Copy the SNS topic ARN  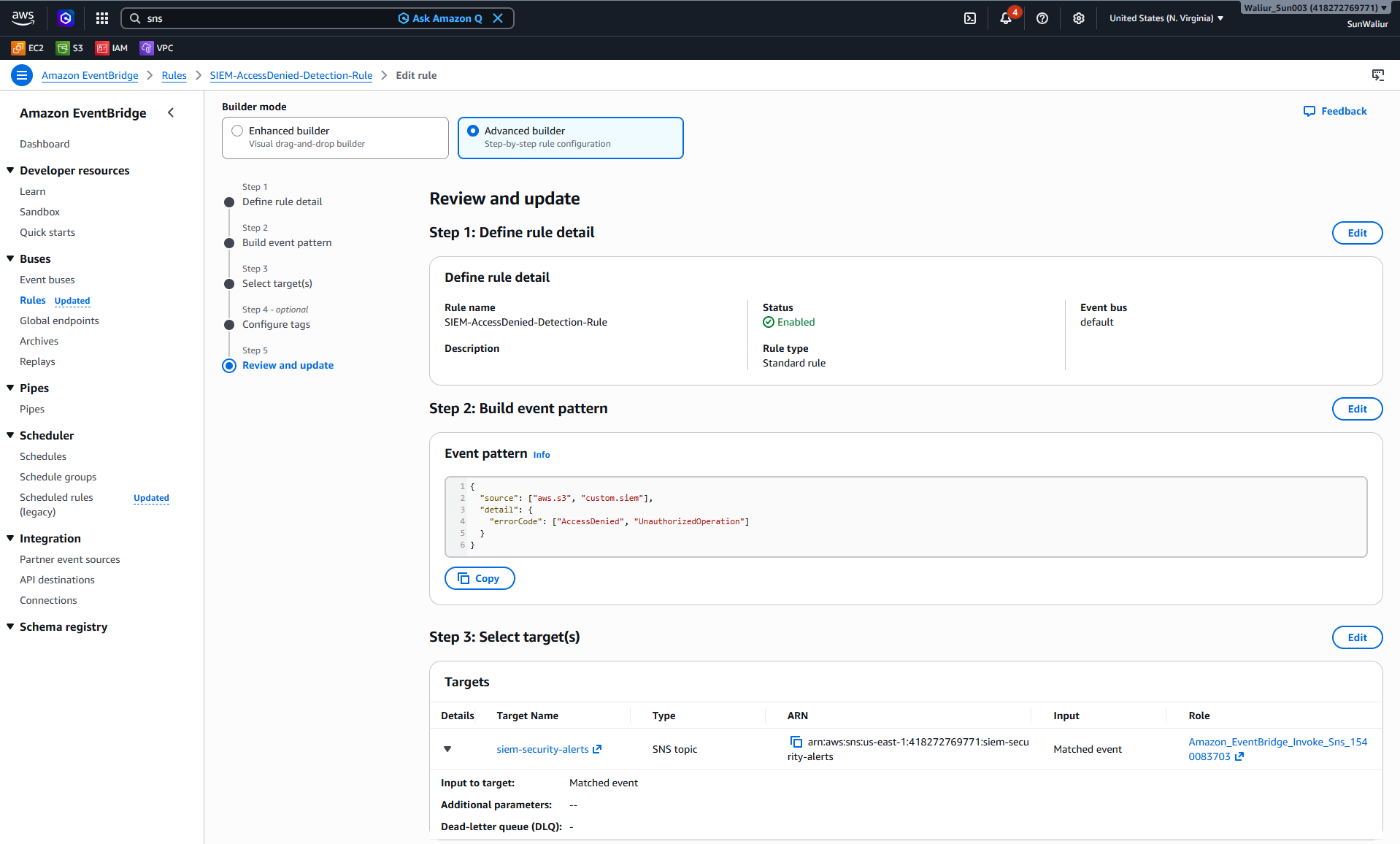796,742
